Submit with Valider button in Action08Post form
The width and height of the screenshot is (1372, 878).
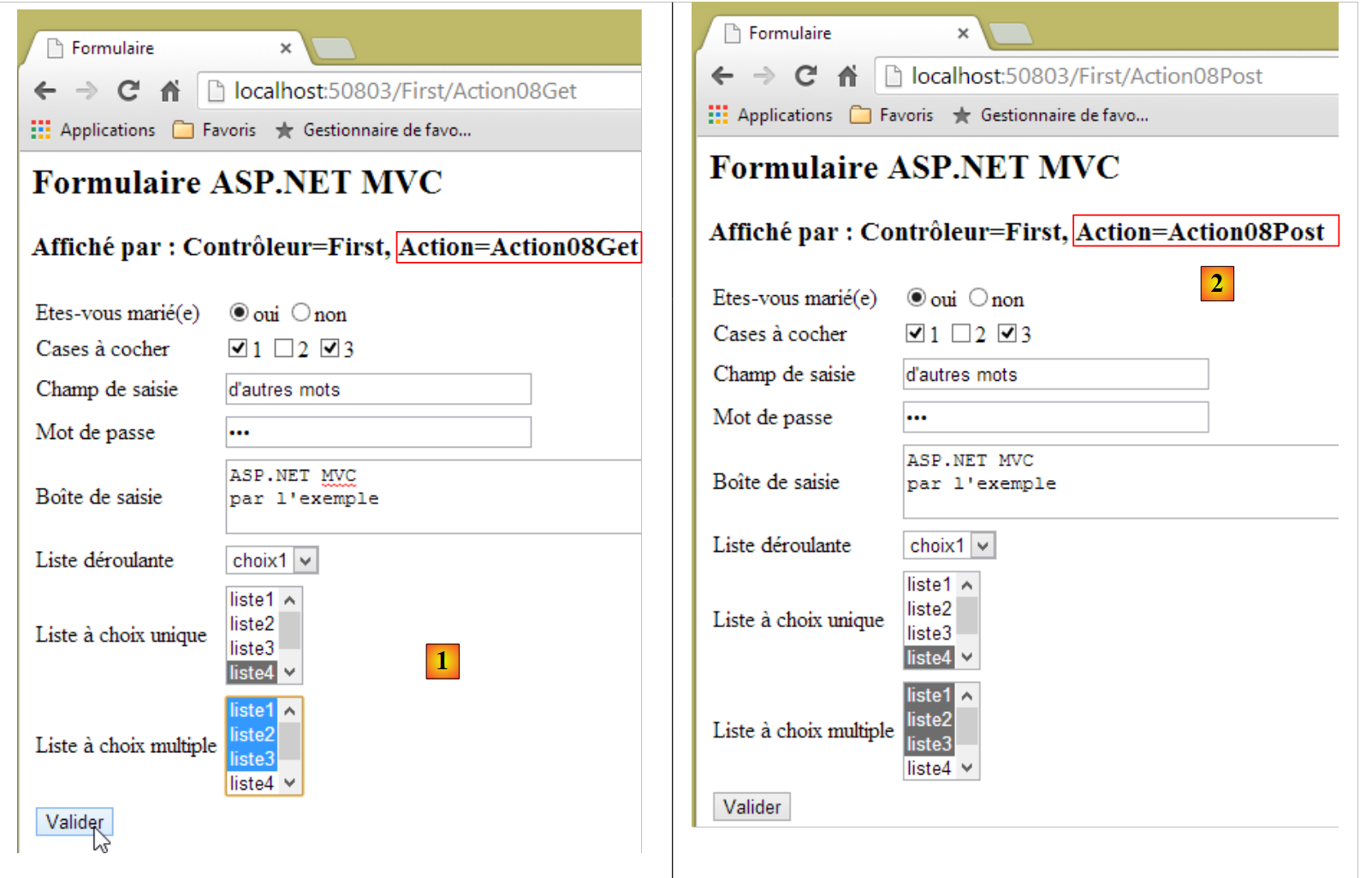point(751,807)
